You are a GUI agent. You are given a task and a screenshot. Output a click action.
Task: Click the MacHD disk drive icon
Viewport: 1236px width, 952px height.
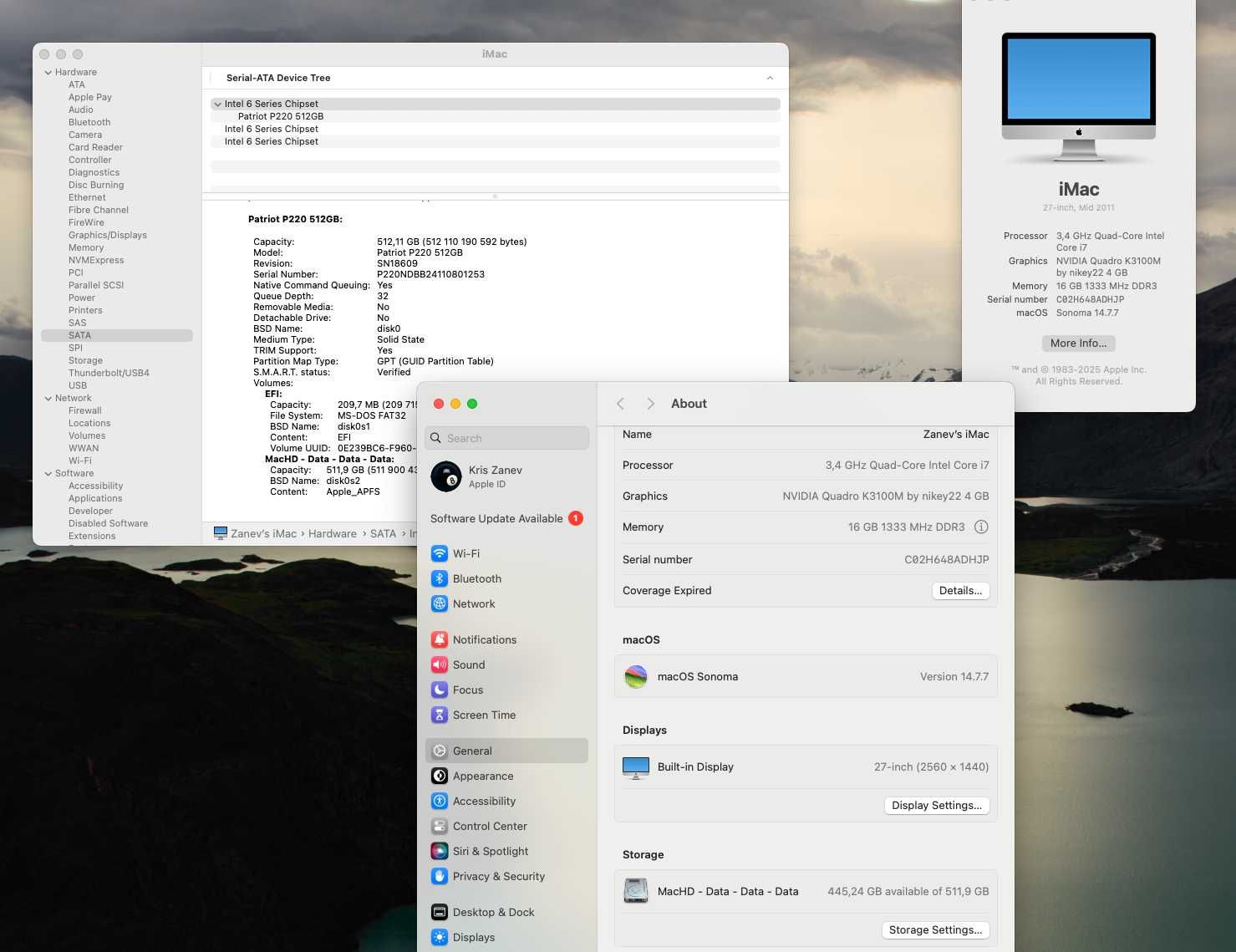click(636, 891)
